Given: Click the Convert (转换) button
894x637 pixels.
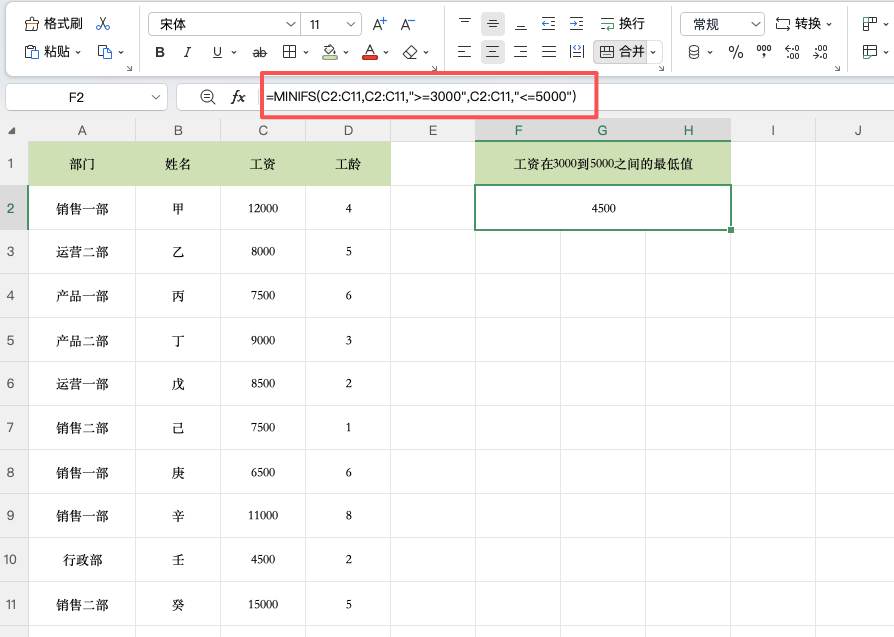Looking at the screenshot, I should pyautogui.click(x=798, y=23).
